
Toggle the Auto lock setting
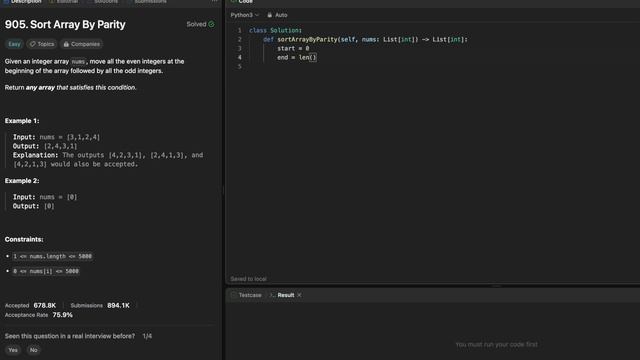(x=277, y=15)
